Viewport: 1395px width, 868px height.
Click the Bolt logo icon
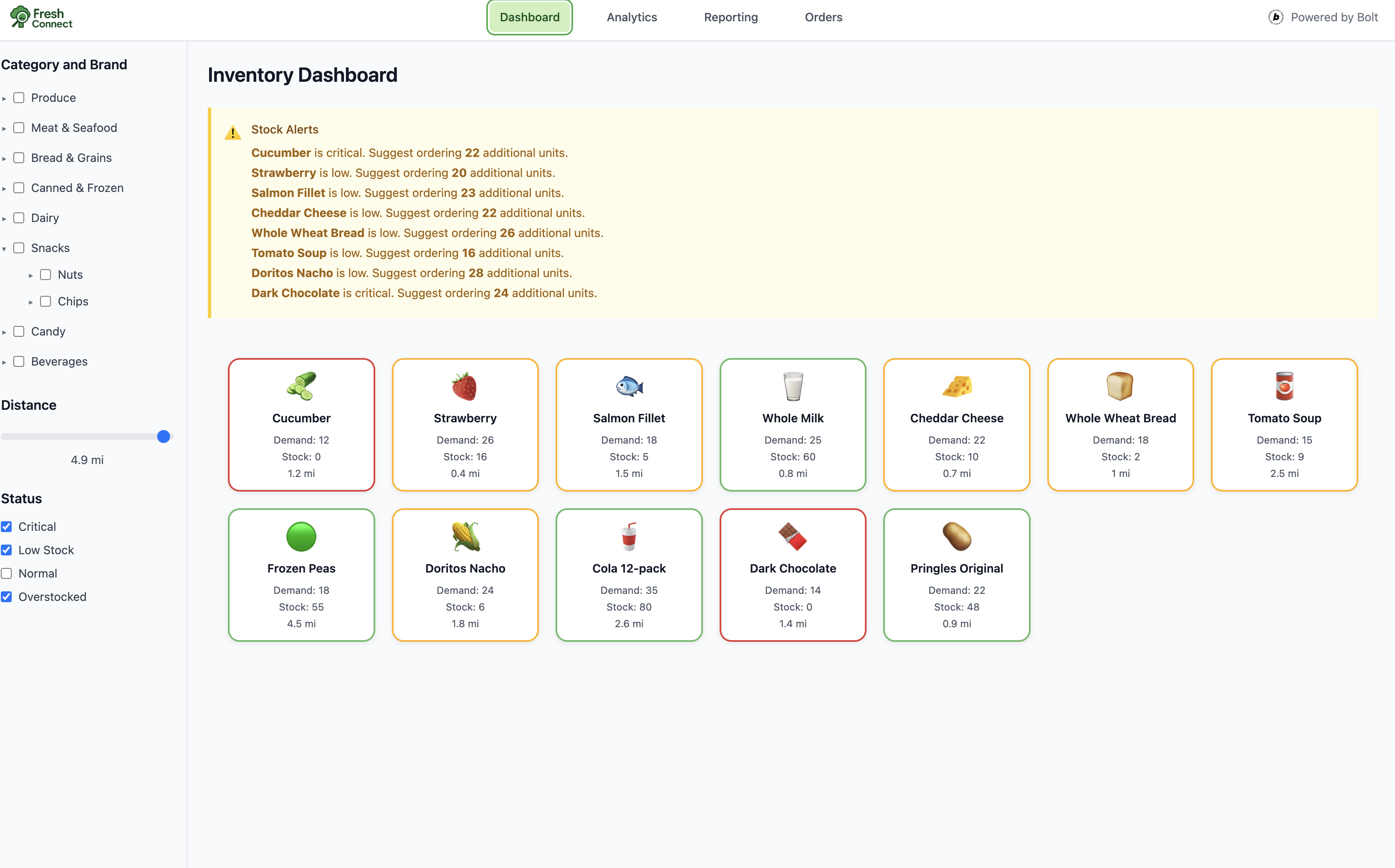pyautogui.click(x=1275, y=17)
